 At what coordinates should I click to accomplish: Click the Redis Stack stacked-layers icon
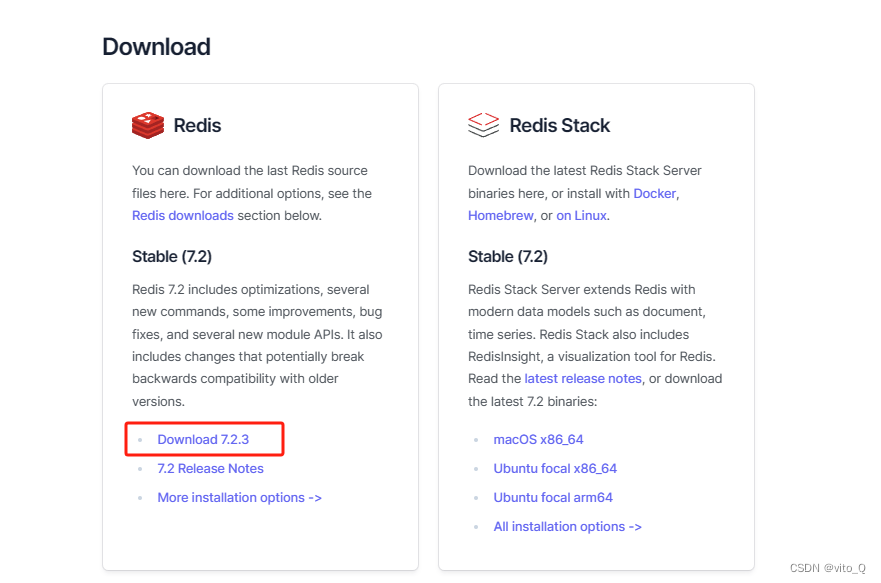(483, 125)
